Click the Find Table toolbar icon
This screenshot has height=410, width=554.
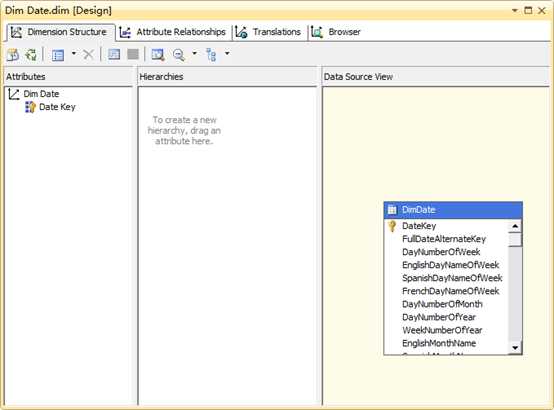pos(158,55)
